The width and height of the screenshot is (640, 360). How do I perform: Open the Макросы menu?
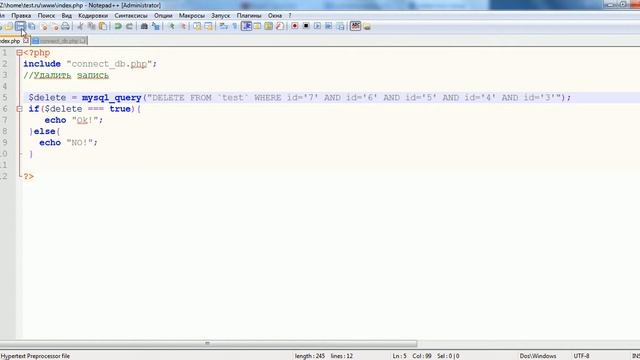[x=192, y=16]
